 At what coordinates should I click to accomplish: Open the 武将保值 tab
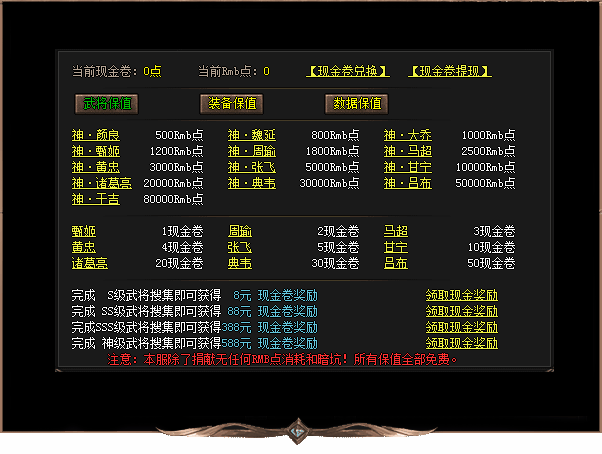click(x=106, y=103)
